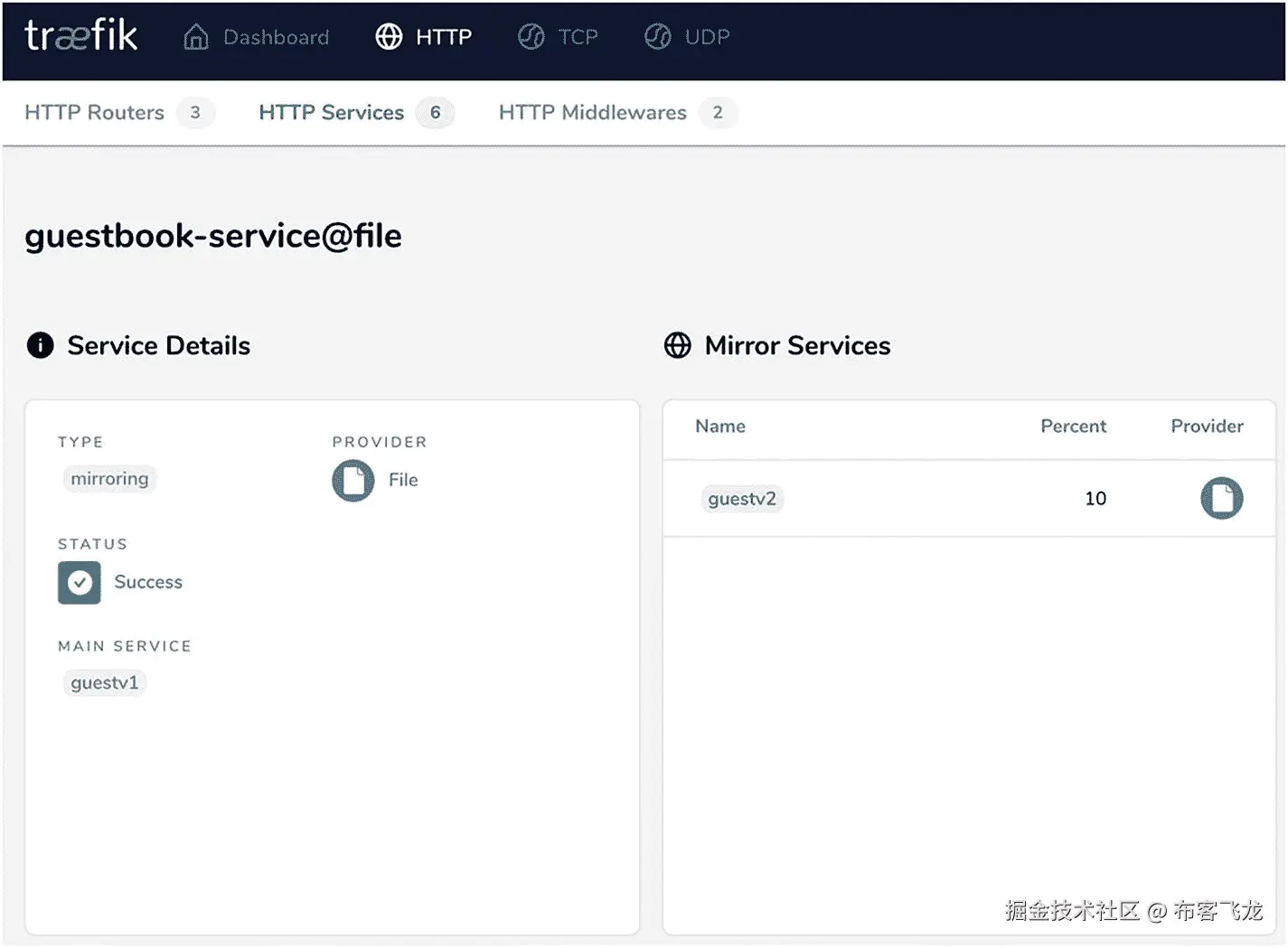Open the UDP section
The height and width of the screenshot is (948, 1288).
pyautogui.click(x=707, y=37)
